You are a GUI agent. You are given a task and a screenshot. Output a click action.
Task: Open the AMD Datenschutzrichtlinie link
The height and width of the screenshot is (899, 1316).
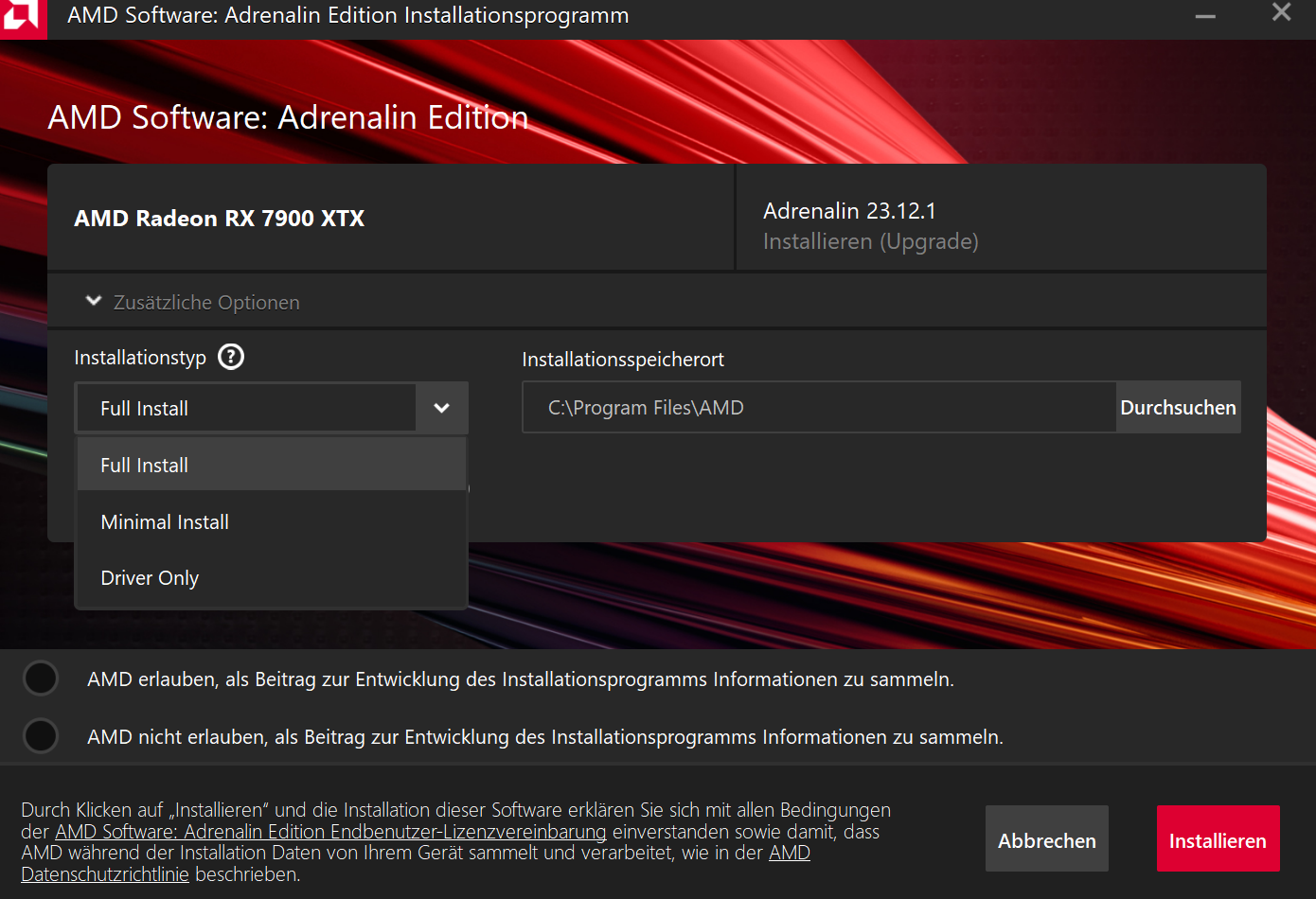pyautogui.click(x=104, y=873)
